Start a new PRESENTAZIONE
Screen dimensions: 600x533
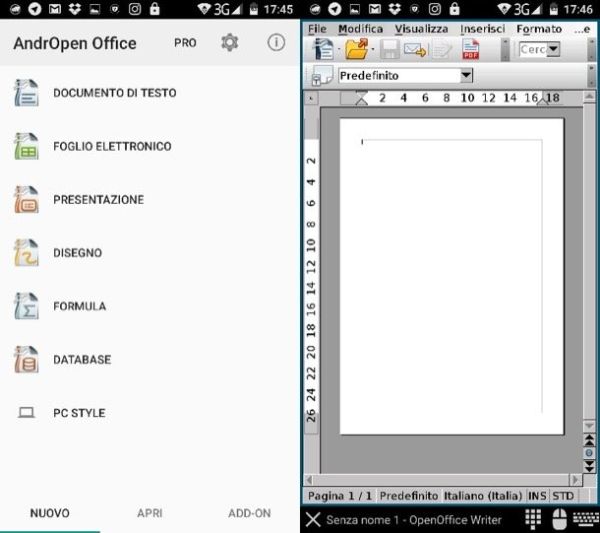pyautogui.click(x=98, y=199)
